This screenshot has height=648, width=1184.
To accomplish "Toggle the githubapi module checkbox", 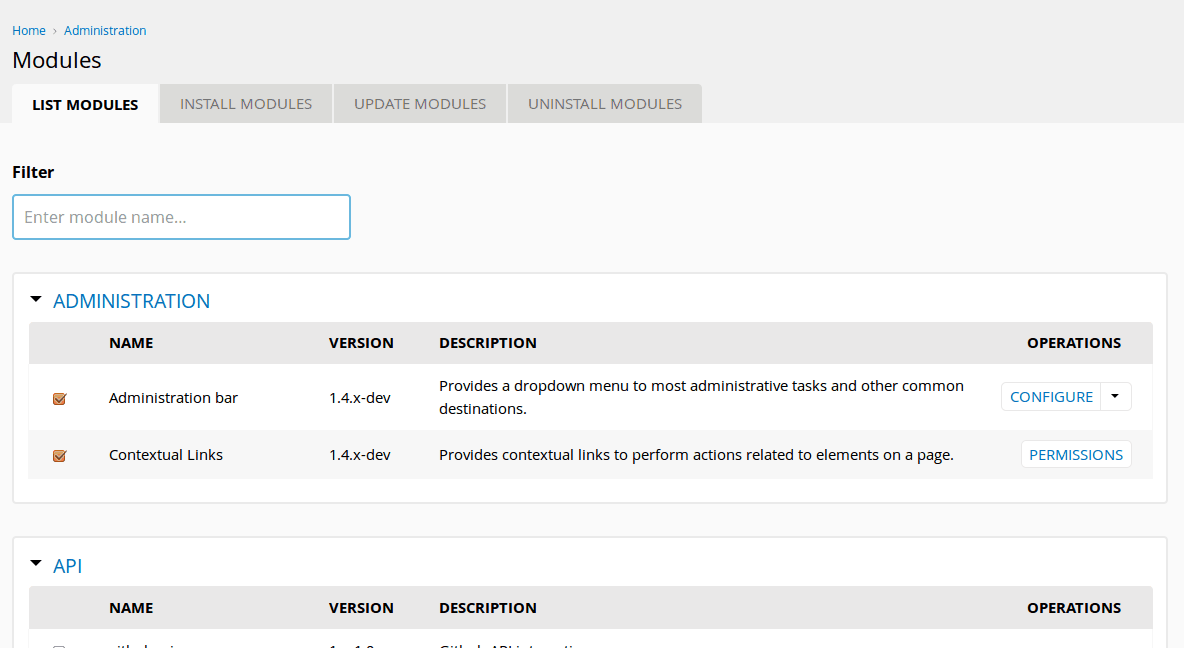I will coord(59,645).
